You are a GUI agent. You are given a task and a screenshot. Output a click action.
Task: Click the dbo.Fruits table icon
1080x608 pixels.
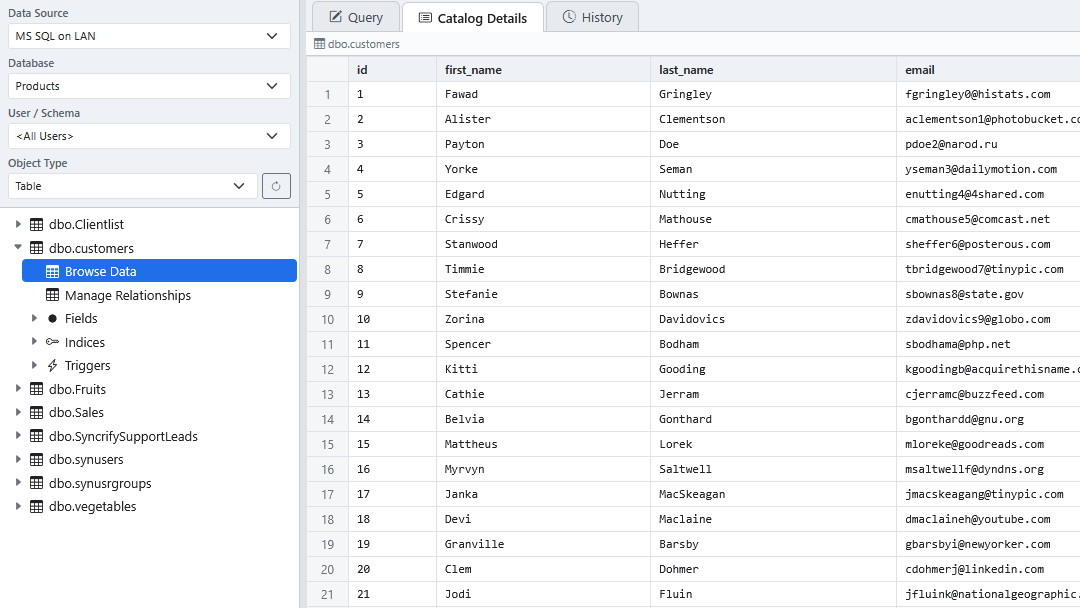point(37,389)
